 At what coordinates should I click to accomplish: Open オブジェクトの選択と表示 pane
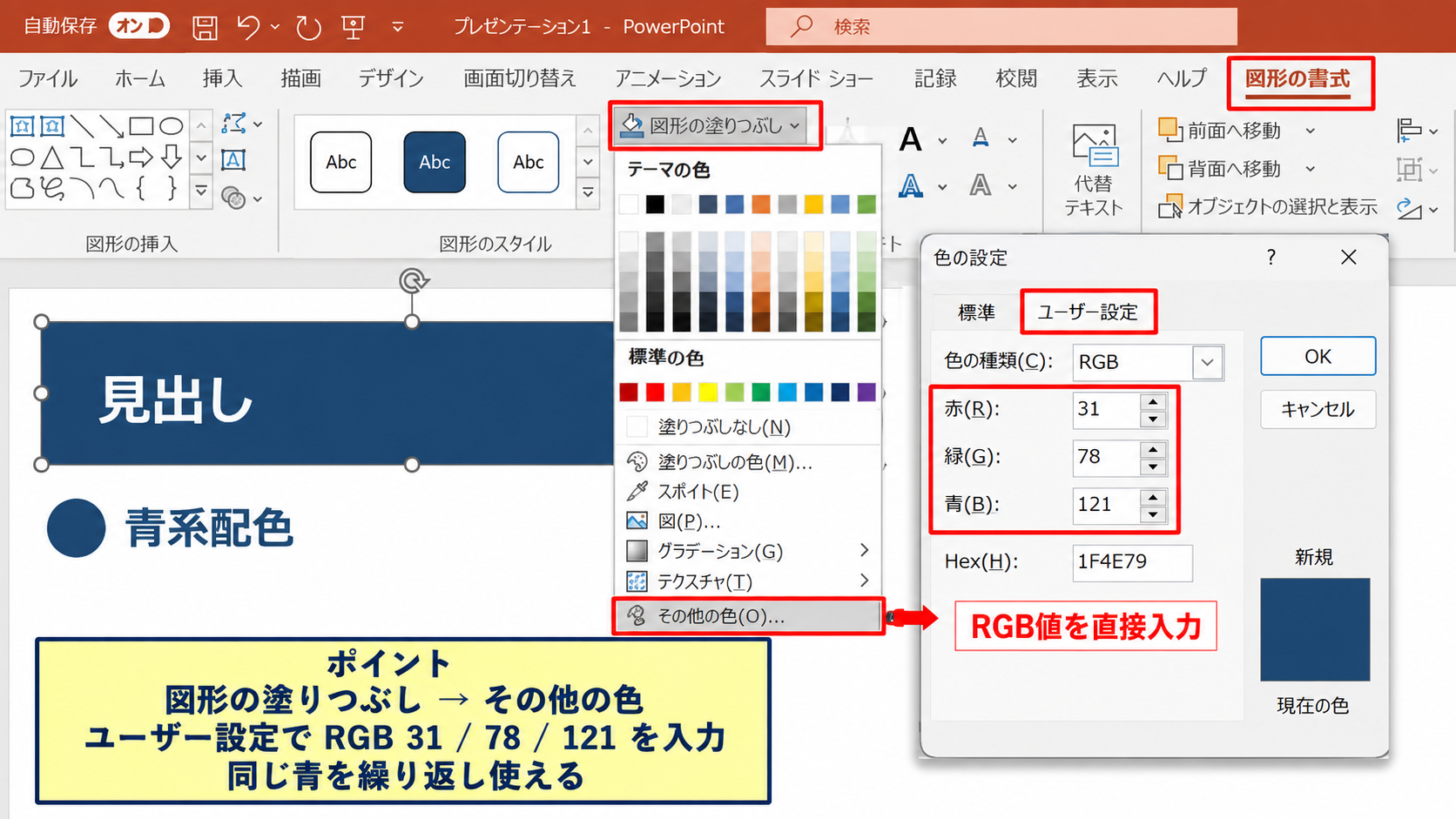1268,207
